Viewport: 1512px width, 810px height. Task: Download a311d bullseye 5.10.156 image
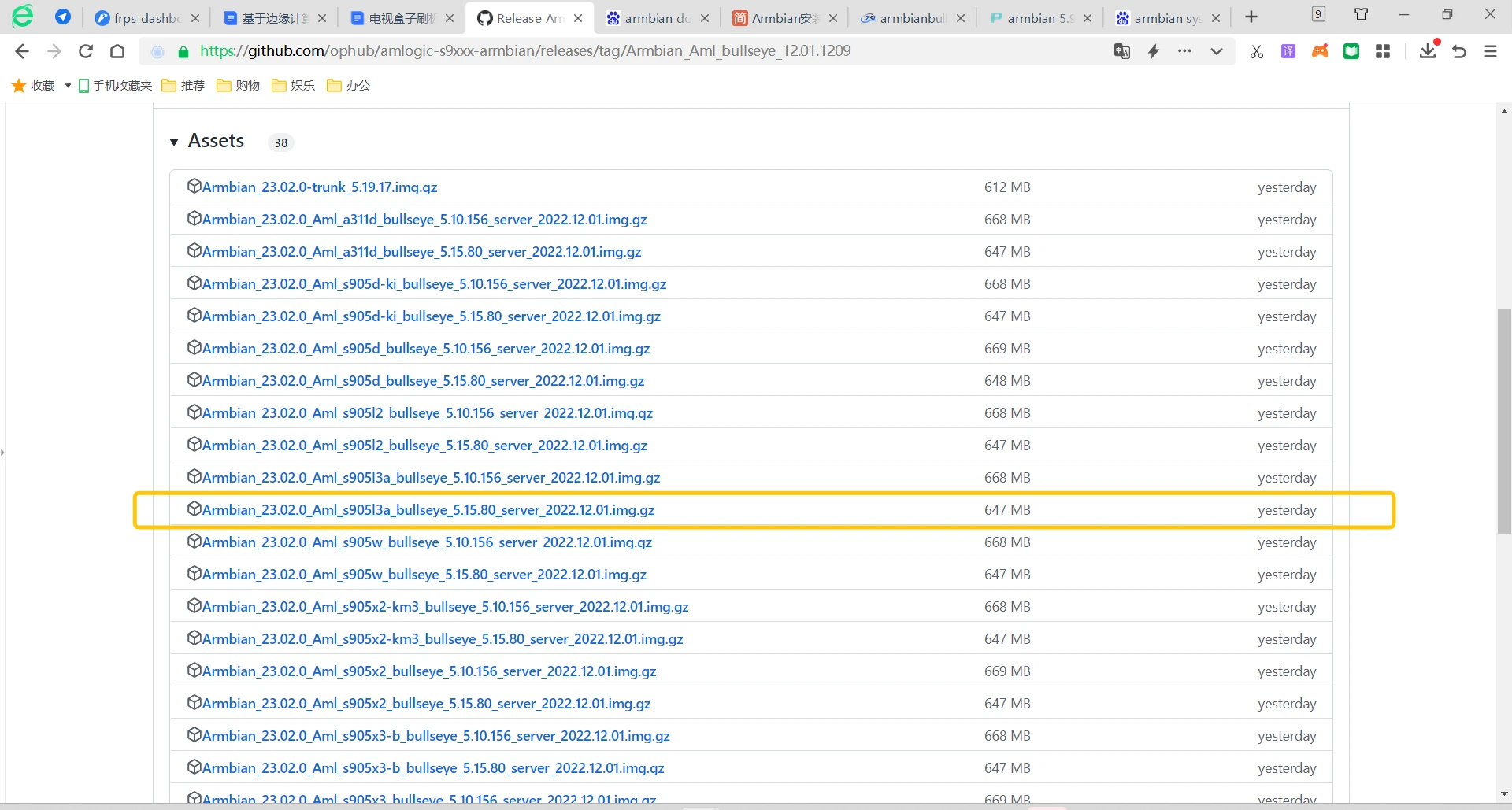pos(424,220)
